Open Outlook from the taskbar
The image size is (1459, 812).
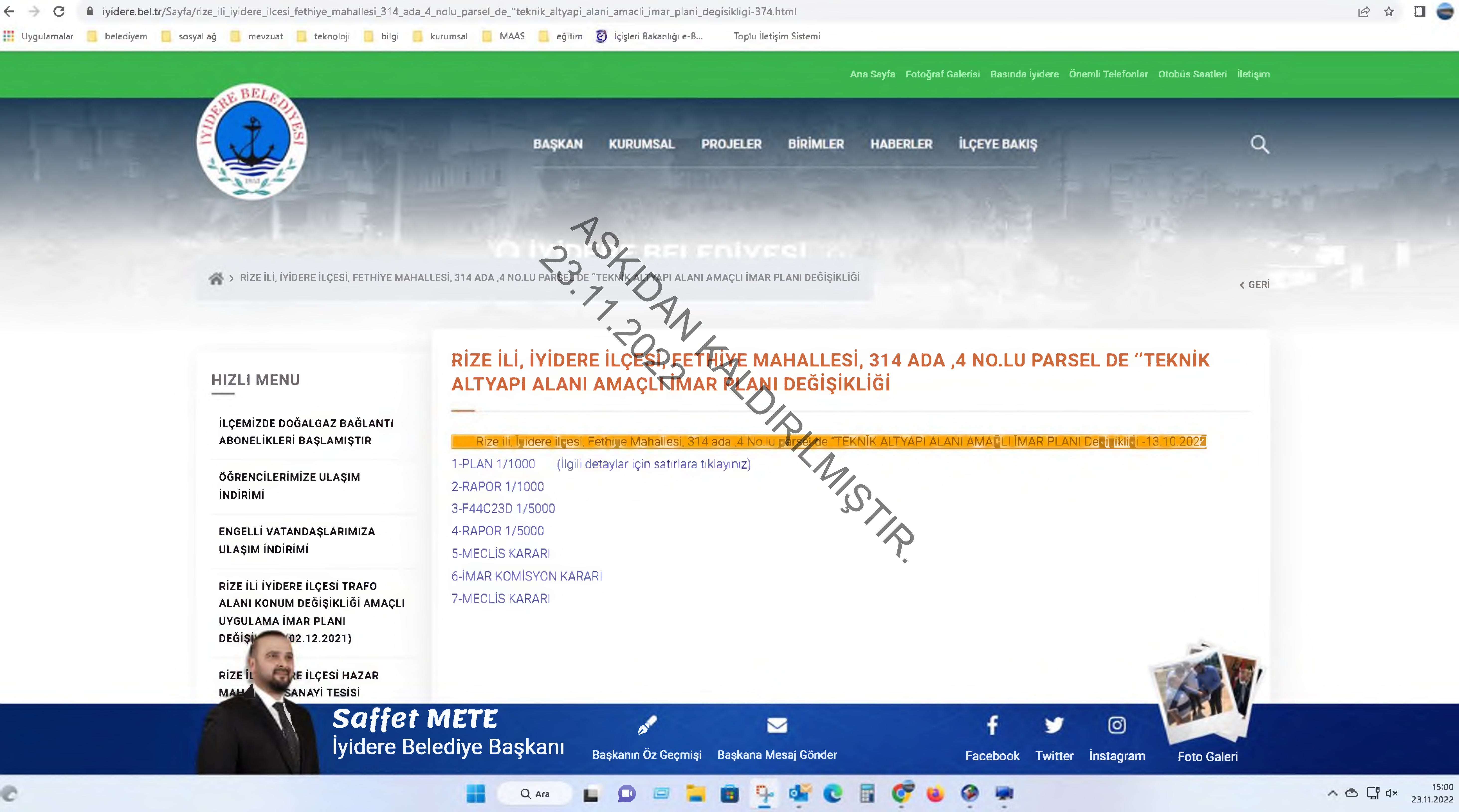[799, 794]
